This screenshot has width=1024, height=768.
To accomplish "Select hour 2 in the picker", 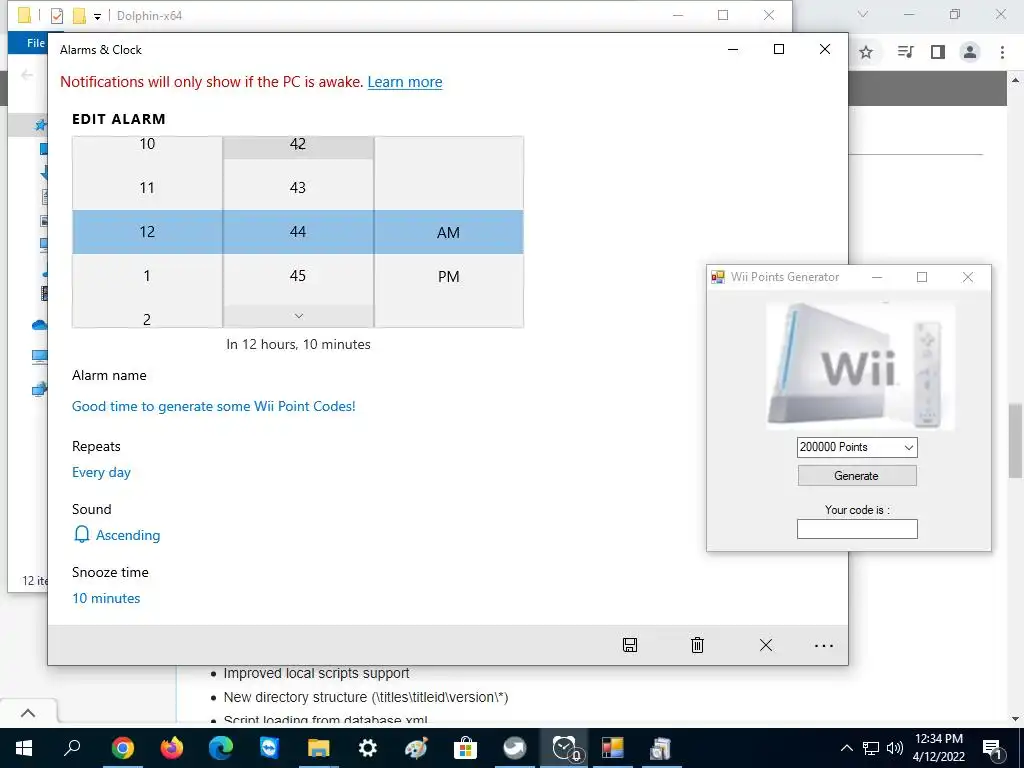I will pyautogui.click(x=147, y=319).
